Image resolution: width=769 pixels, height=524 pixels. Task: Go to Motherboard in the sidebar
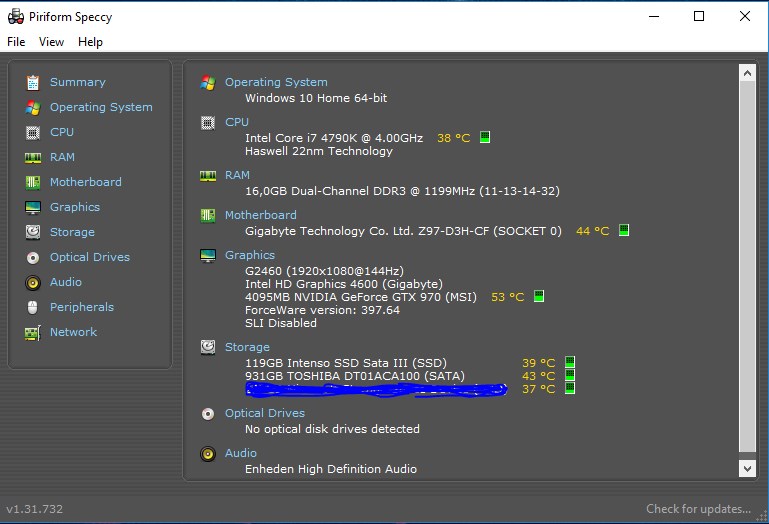(x=86, y=182)
